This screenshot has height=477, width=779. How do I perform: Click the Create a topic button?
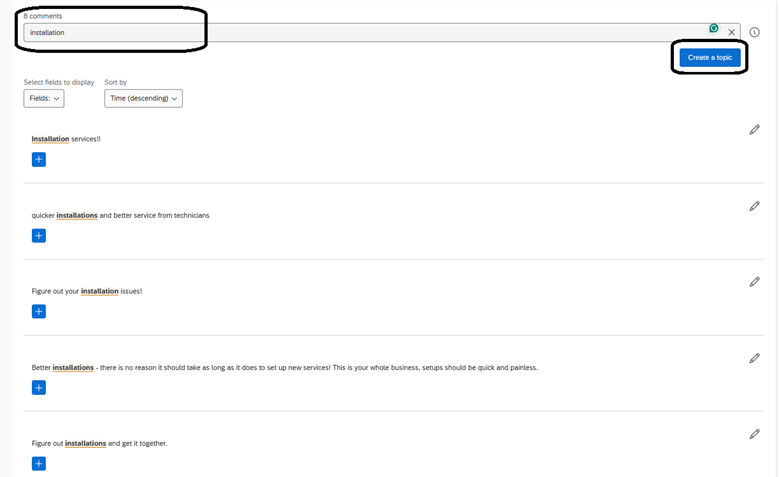[710, 58]
